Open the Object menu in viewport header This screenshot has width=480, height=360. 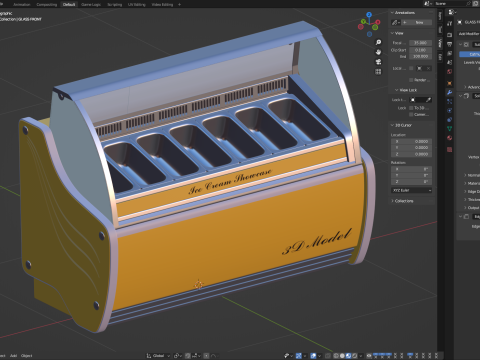point(27,356)
